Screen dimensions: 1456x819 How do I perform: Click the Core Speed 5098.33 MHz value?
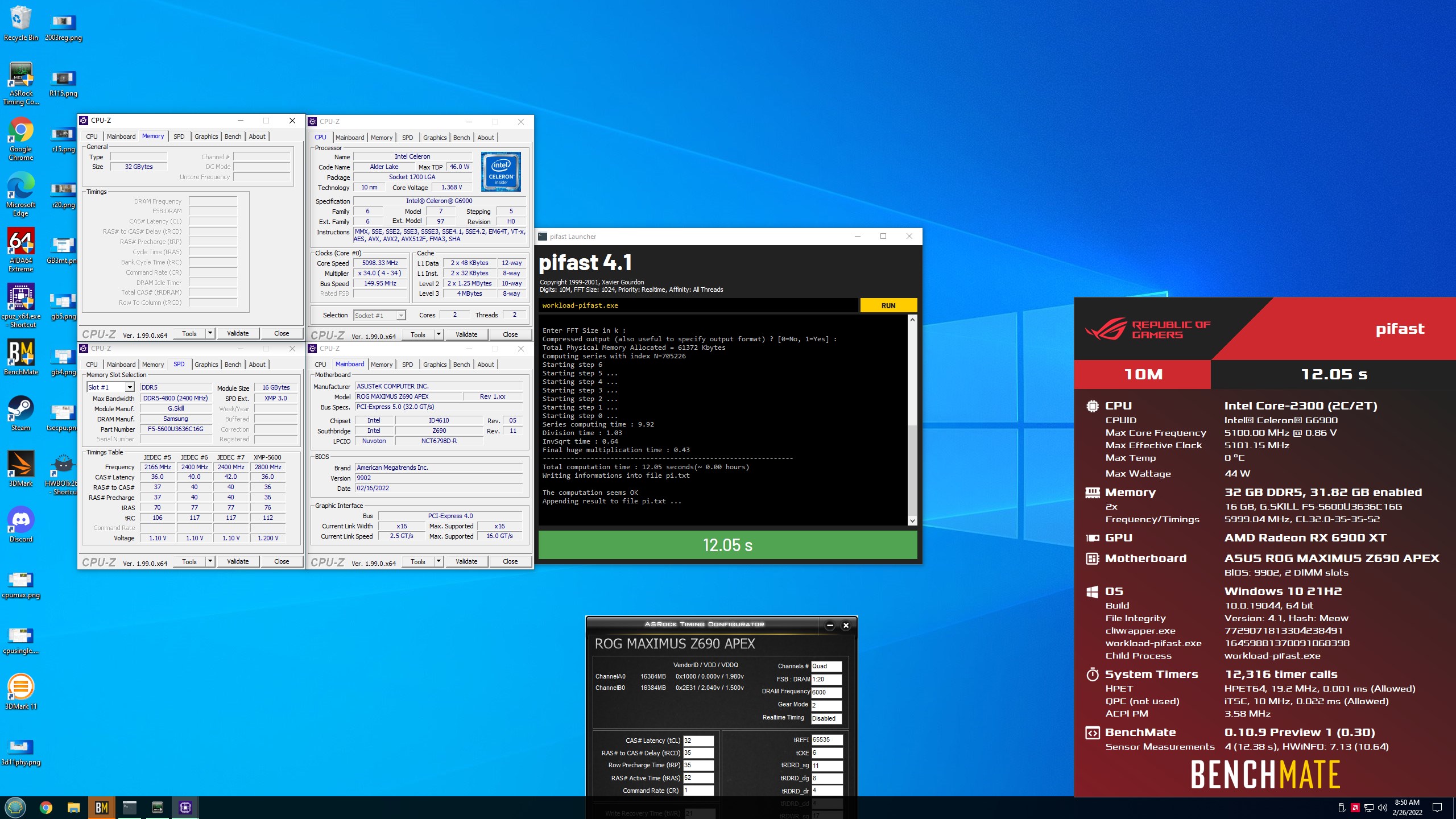380,263
